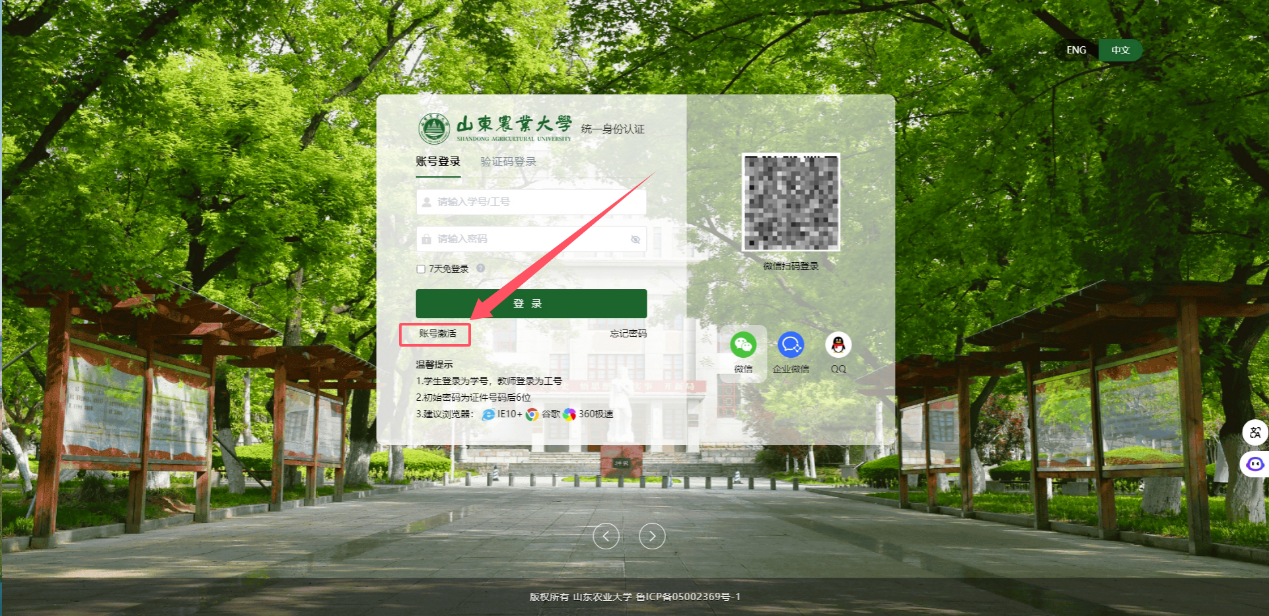The height and width of the screenshot is (616, 1269).
Task: Click the help question mark beside 7-day login
Action: coord(481,268)
